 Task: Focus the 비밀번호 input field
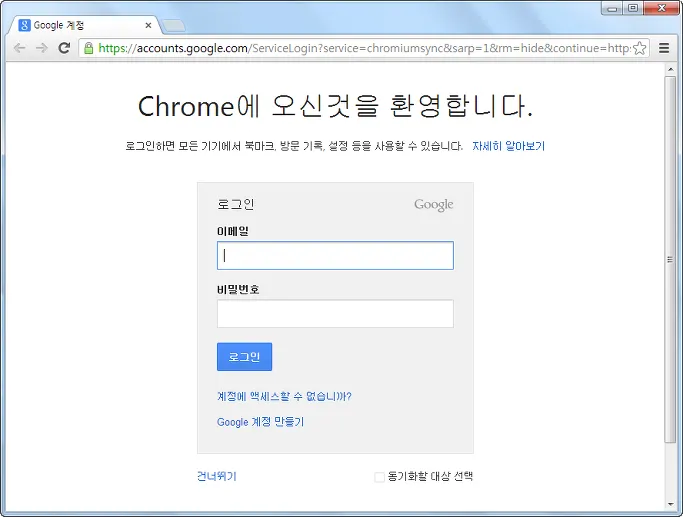[x=335, y=314]
